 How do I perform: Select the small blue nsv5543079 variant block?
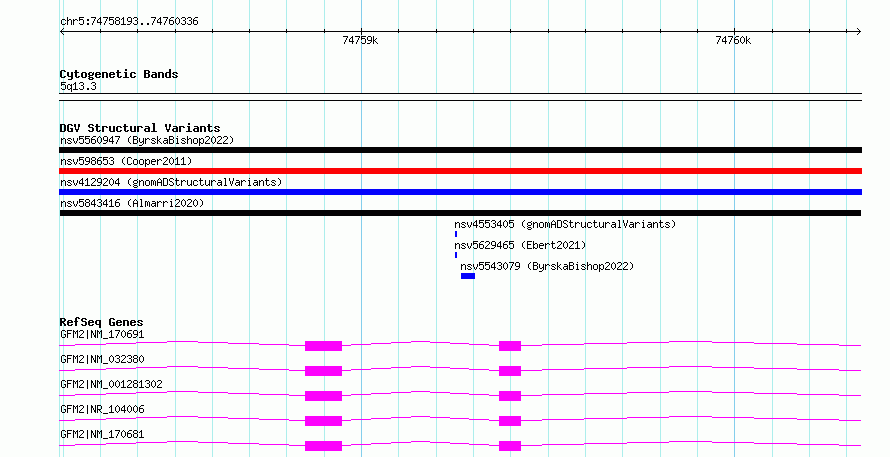point(468,276)
